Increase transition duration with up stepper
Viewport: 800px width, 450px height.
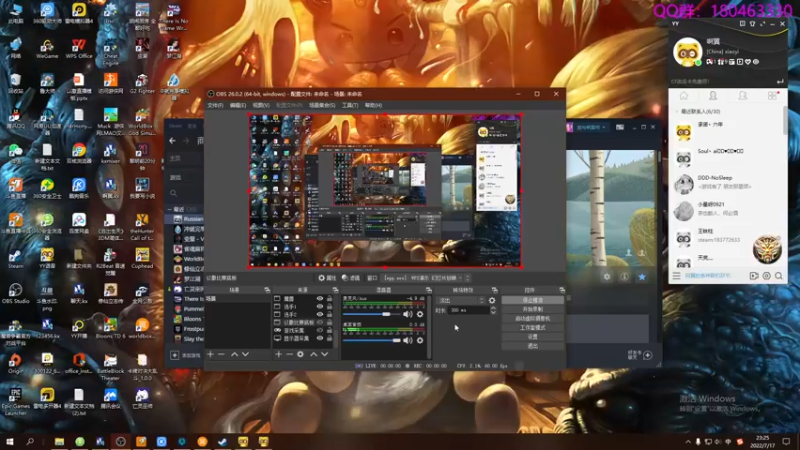(x=493, y=308)
